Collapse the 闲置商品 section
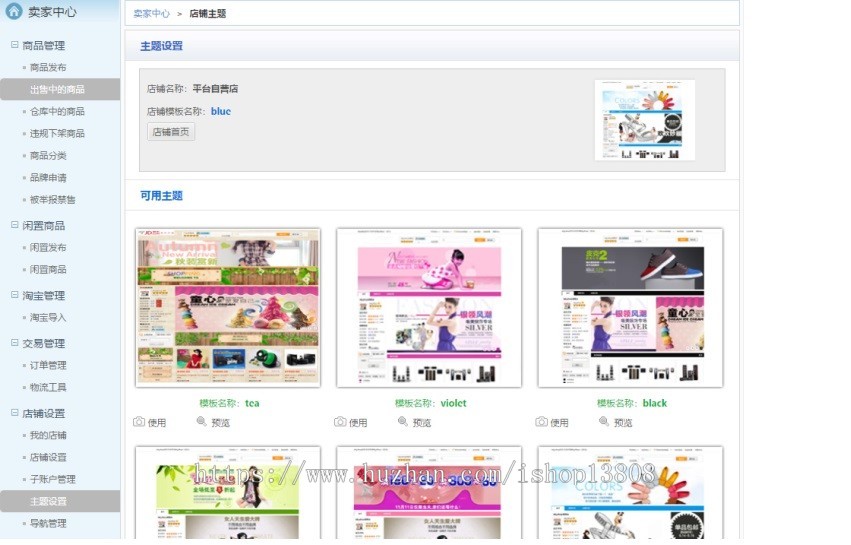The height and width of the screenshot is (545, 851). [14, 226]
